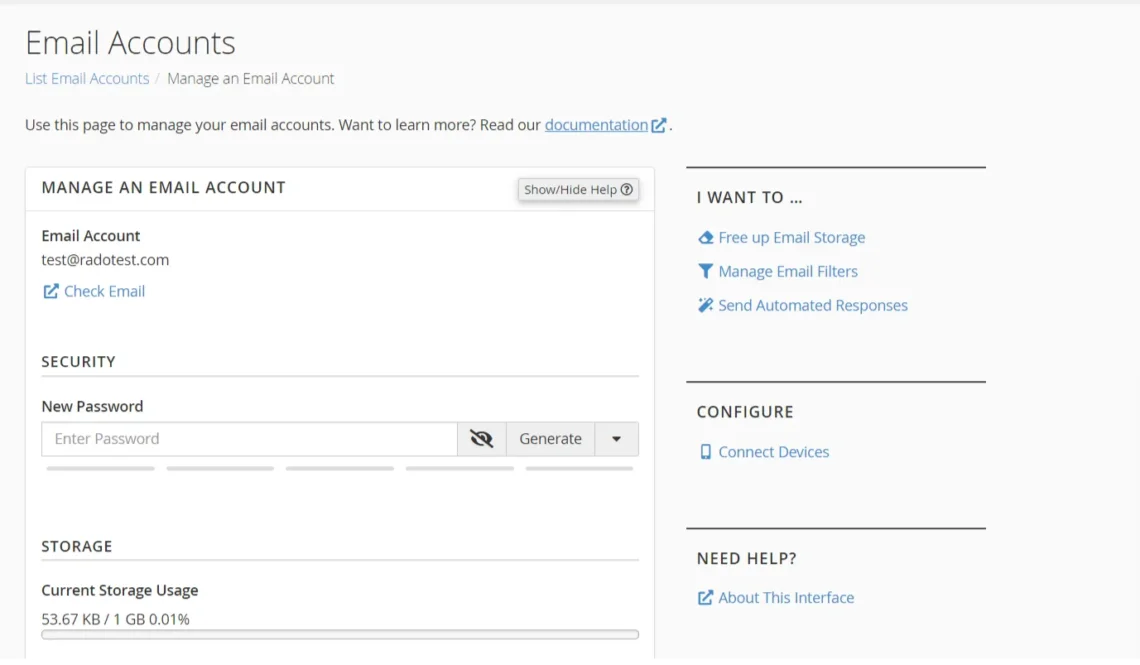Click the Generate button
1140x665 pixels.
(550, 438)
